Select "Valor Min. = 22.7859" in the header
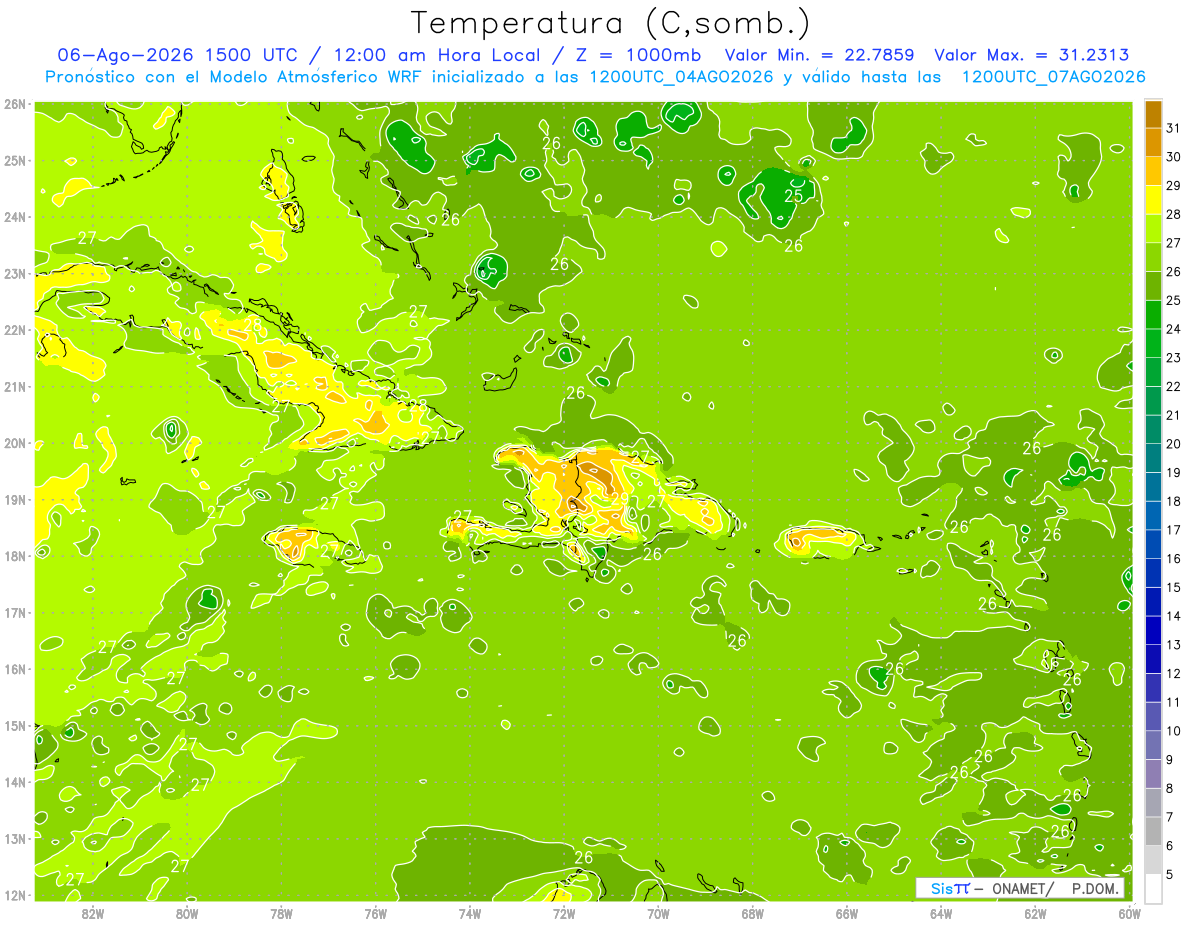 pyautogui.click(x=819, y=55)
